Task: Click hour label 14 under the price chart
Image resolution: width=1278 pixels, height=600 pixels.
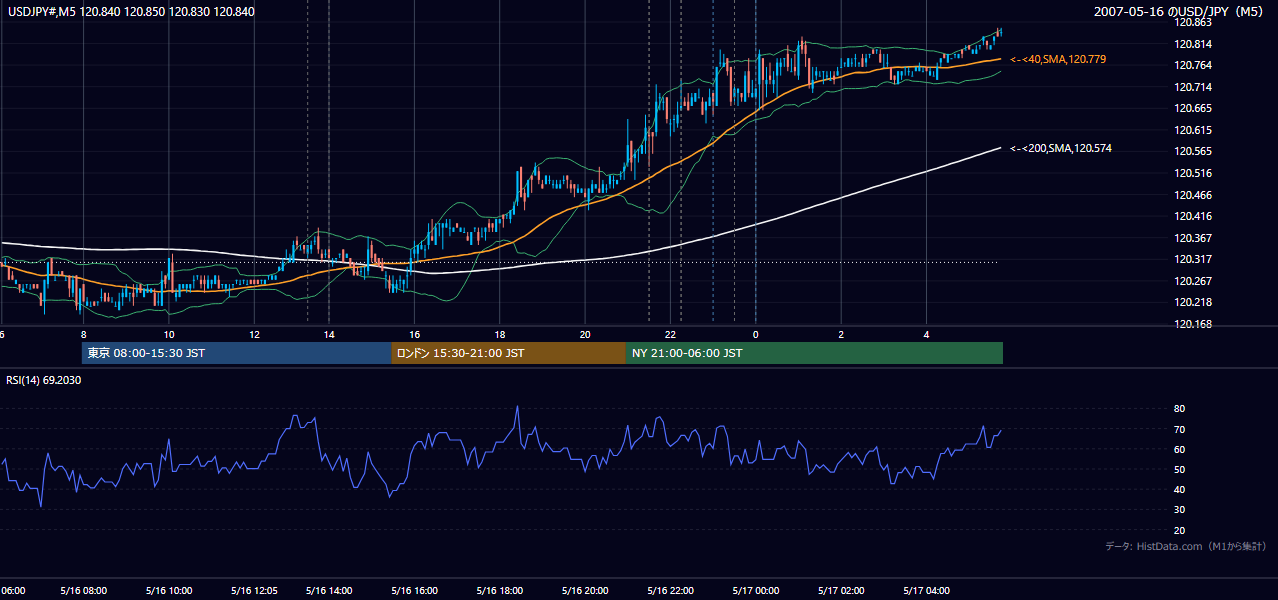Action: pyautogui.click(x=329, y=334)
